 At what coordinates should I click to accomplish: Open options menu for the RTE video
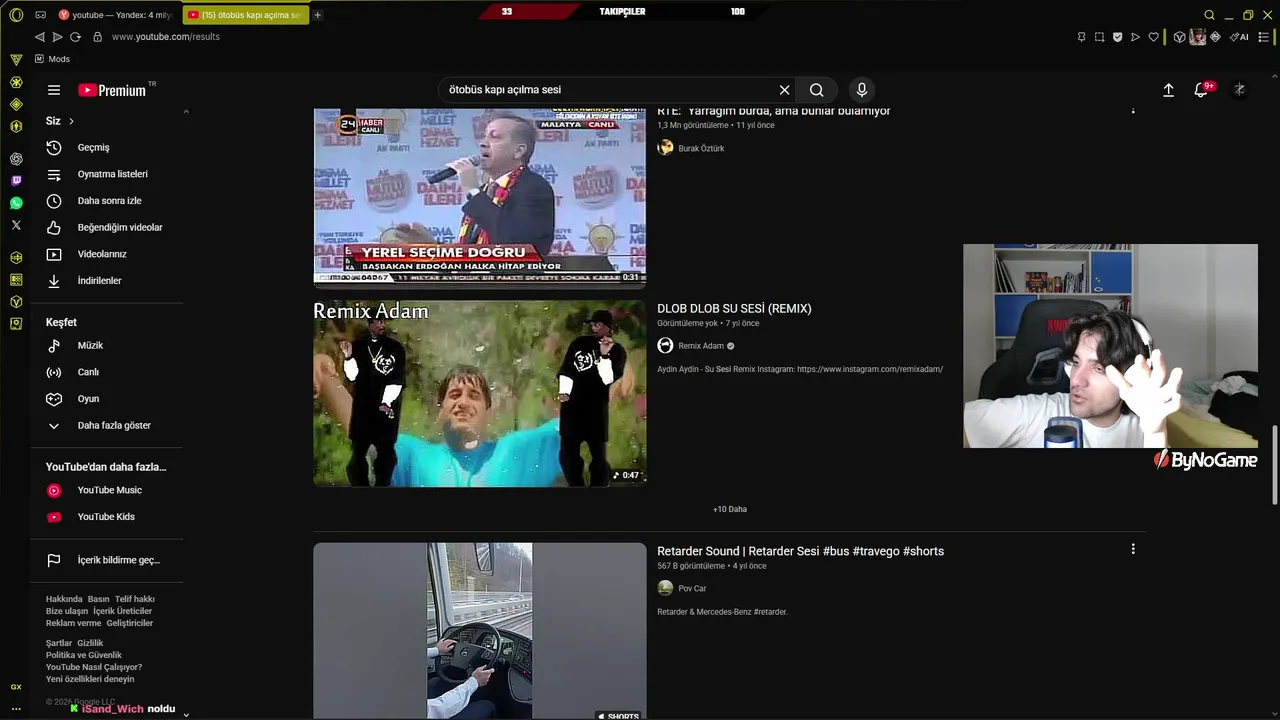tap(1133, 110)
